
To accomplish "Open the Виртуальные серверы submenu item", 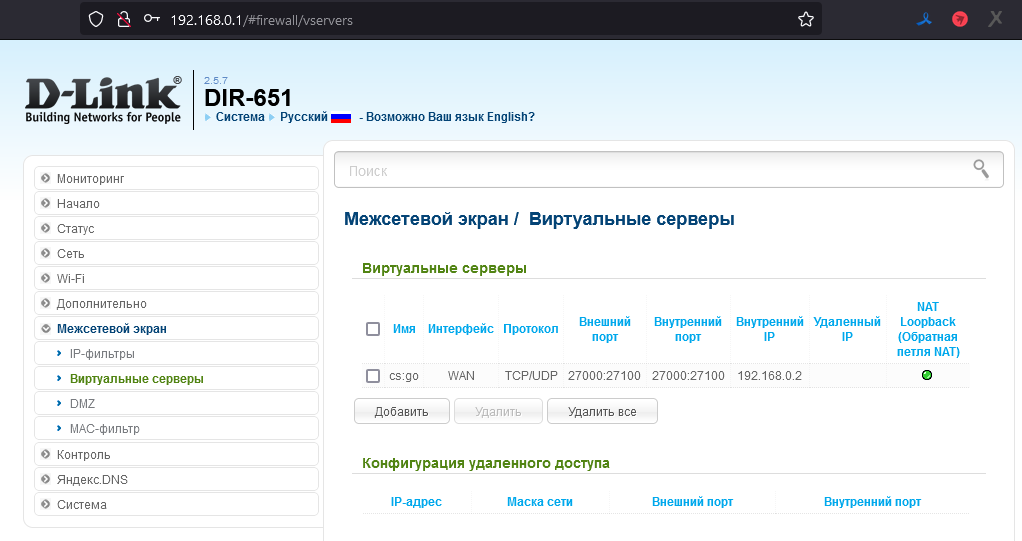I will click(176, 378).
